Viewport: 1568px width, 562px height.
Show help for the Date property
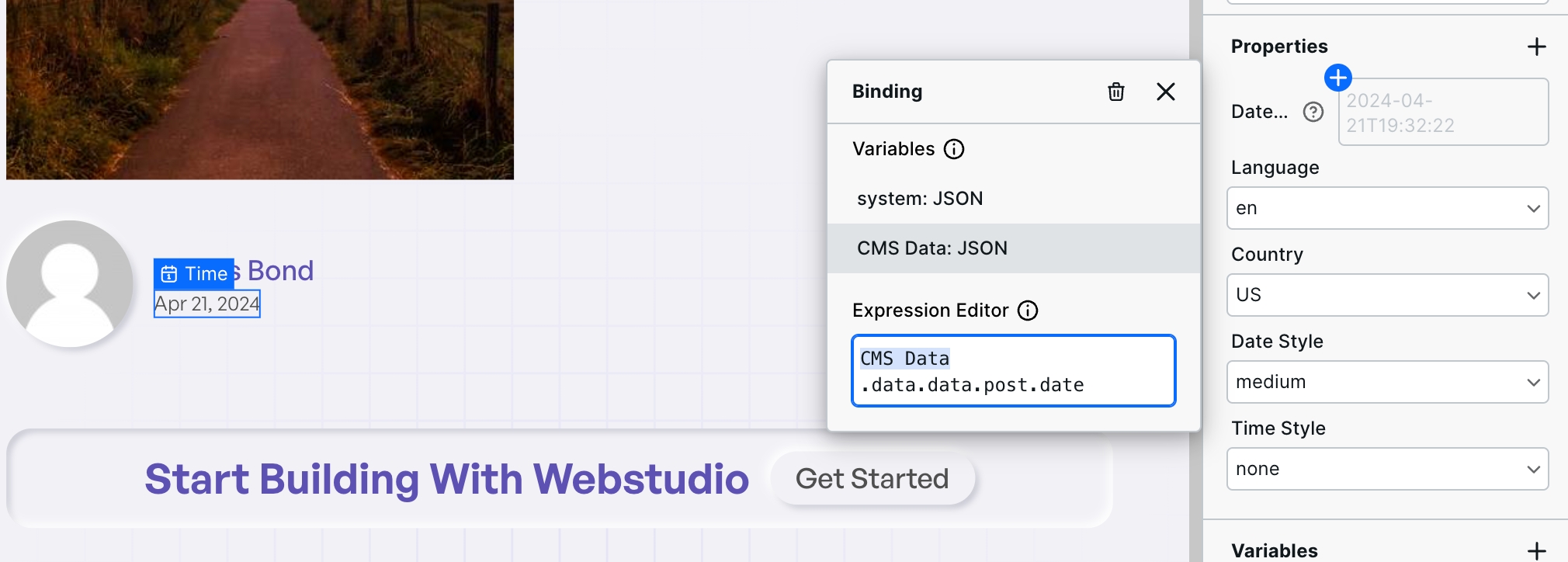pyautogui.click(x=1313, y=112)
